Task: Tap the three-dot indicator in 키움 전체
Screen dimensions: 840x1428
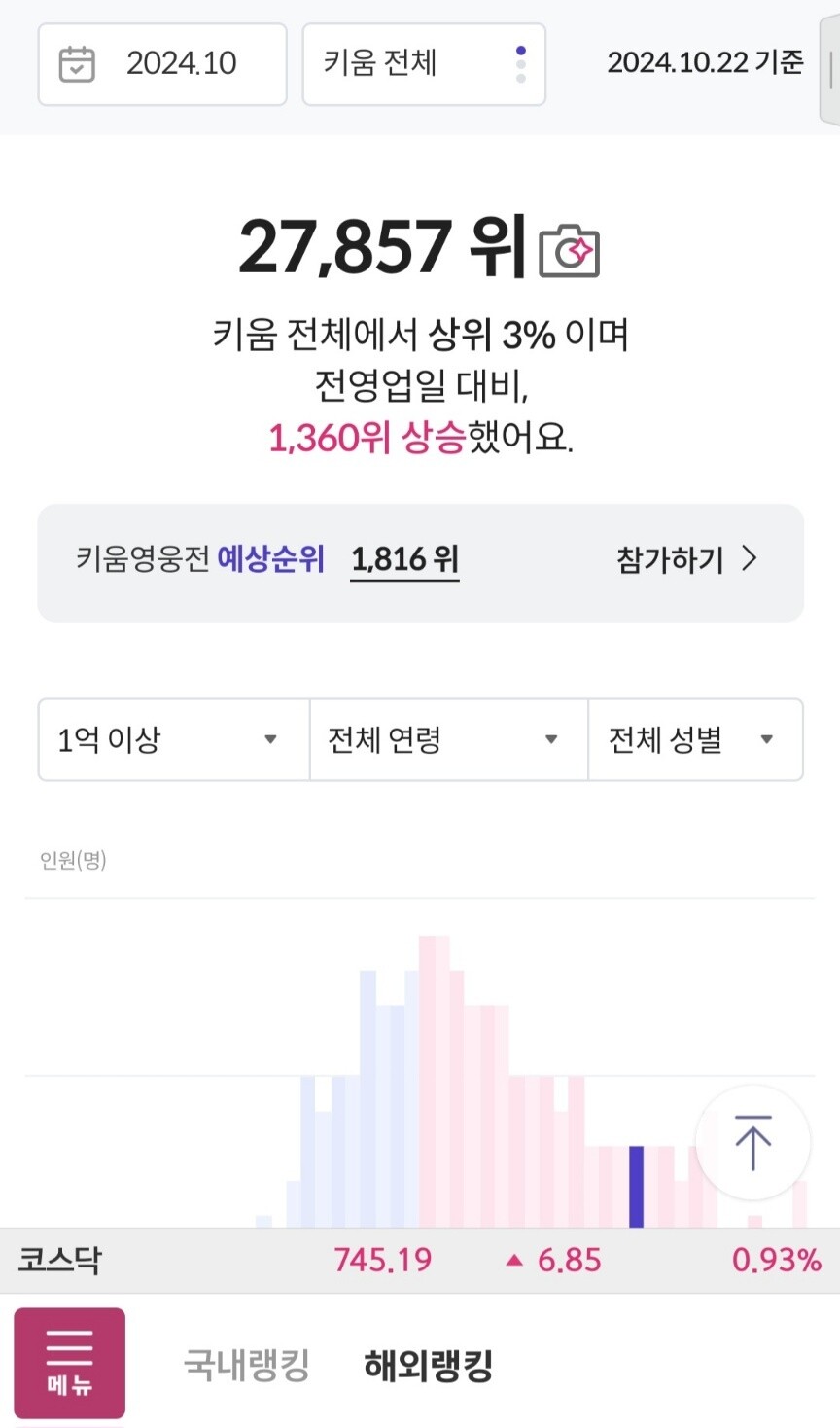Action: click(521, 64)
